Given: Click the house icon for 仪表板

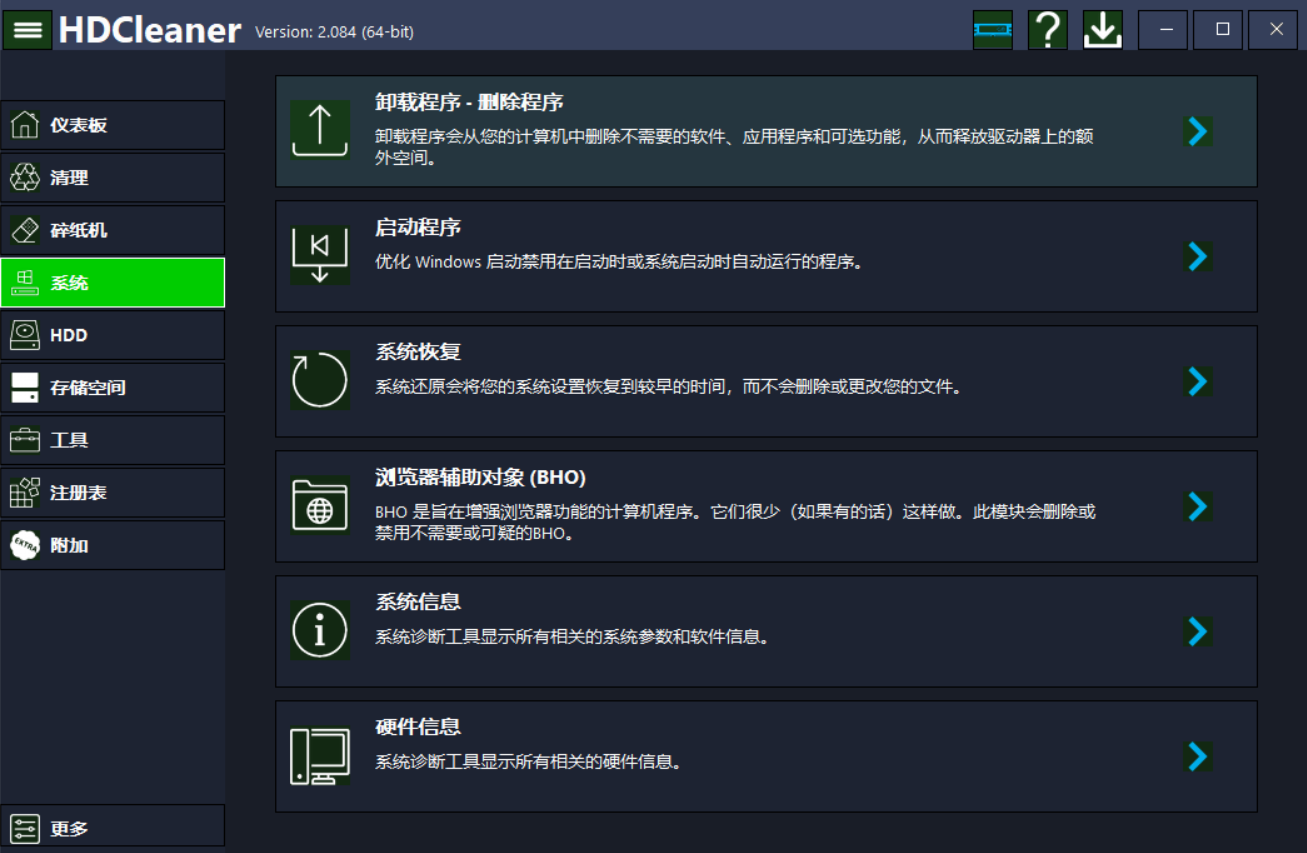Looking at the screenshot, I should (x=25, y=125).
